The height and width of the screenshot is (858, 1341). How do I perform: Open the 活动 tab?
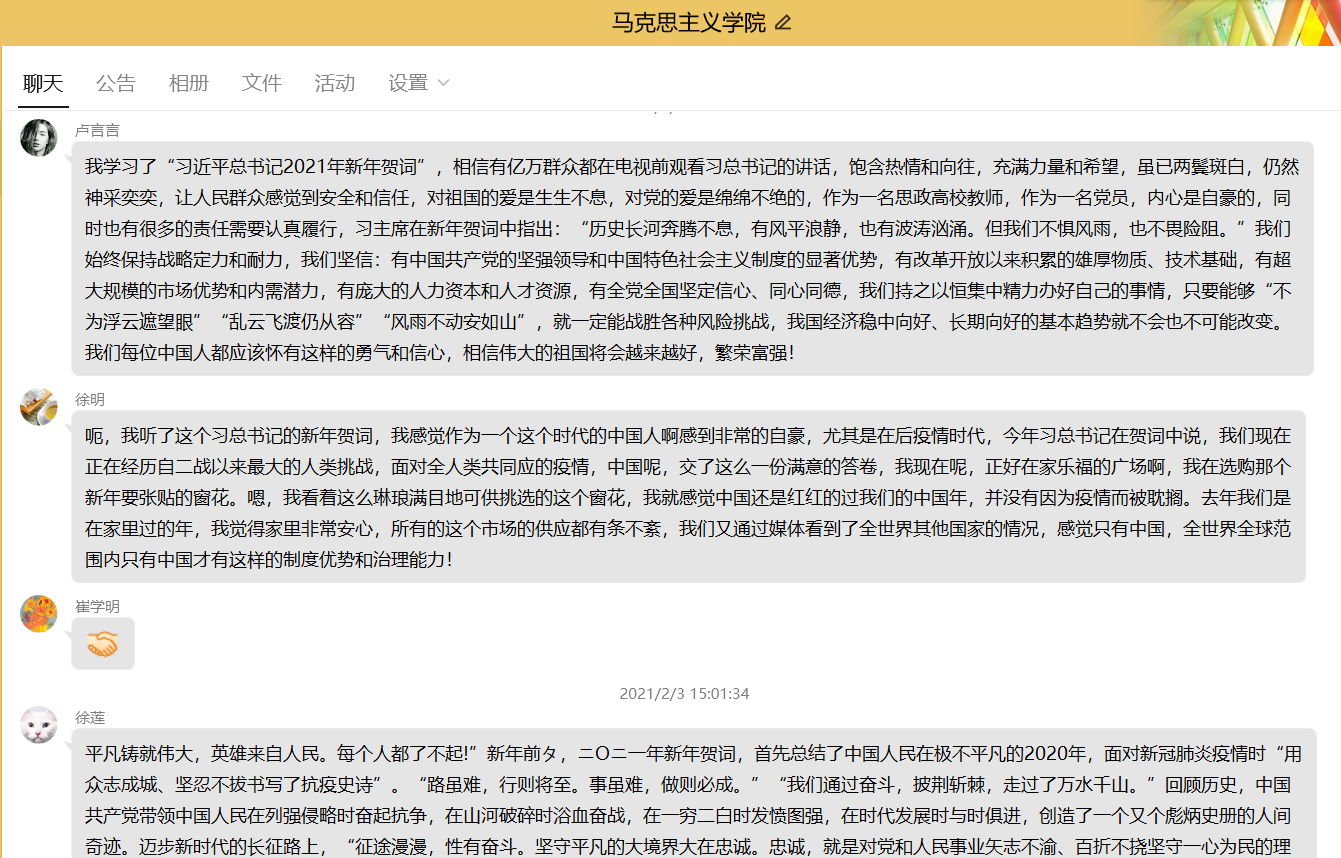pos(335,83)
